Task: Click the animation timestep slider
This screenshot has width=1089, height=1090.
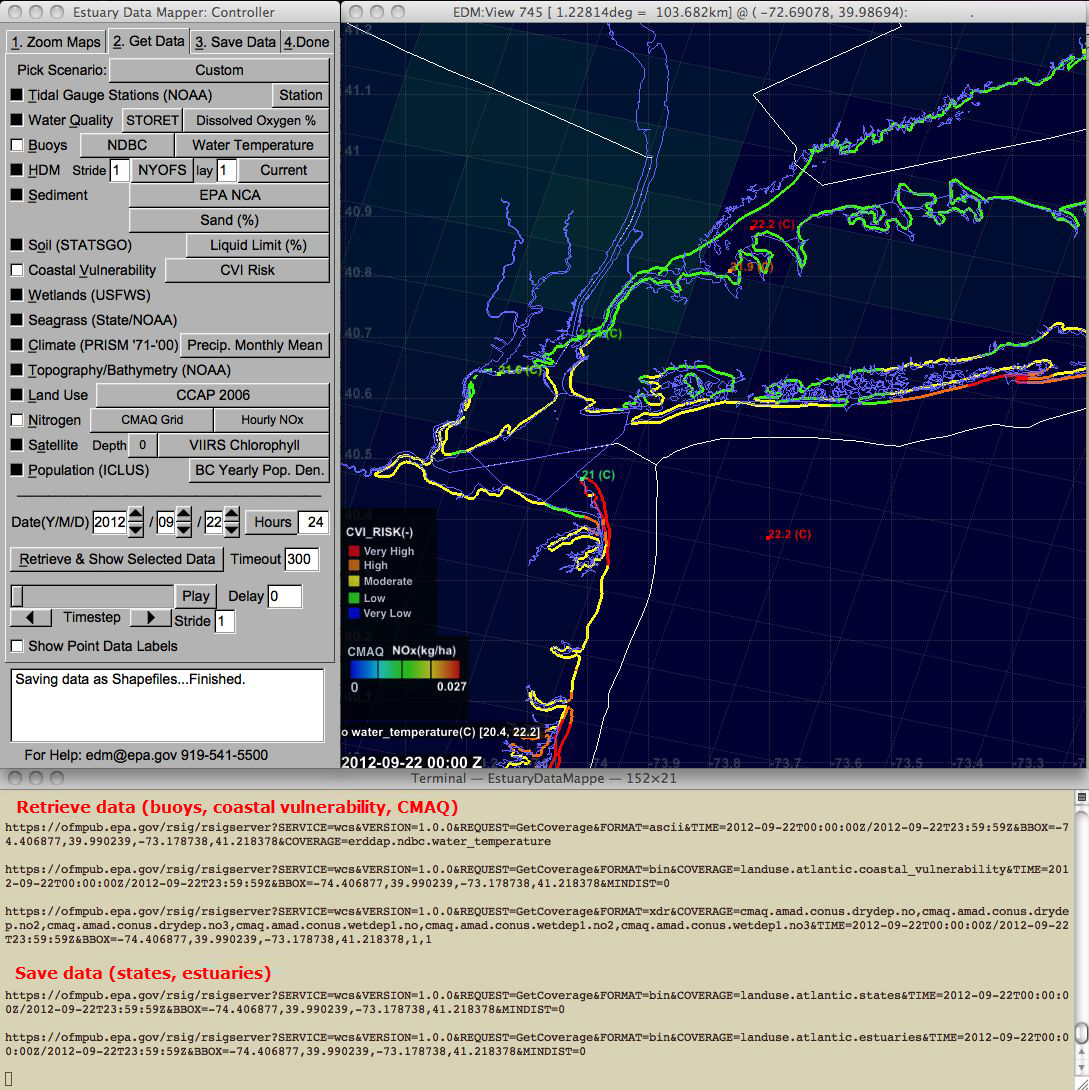Action: (92, 596)
